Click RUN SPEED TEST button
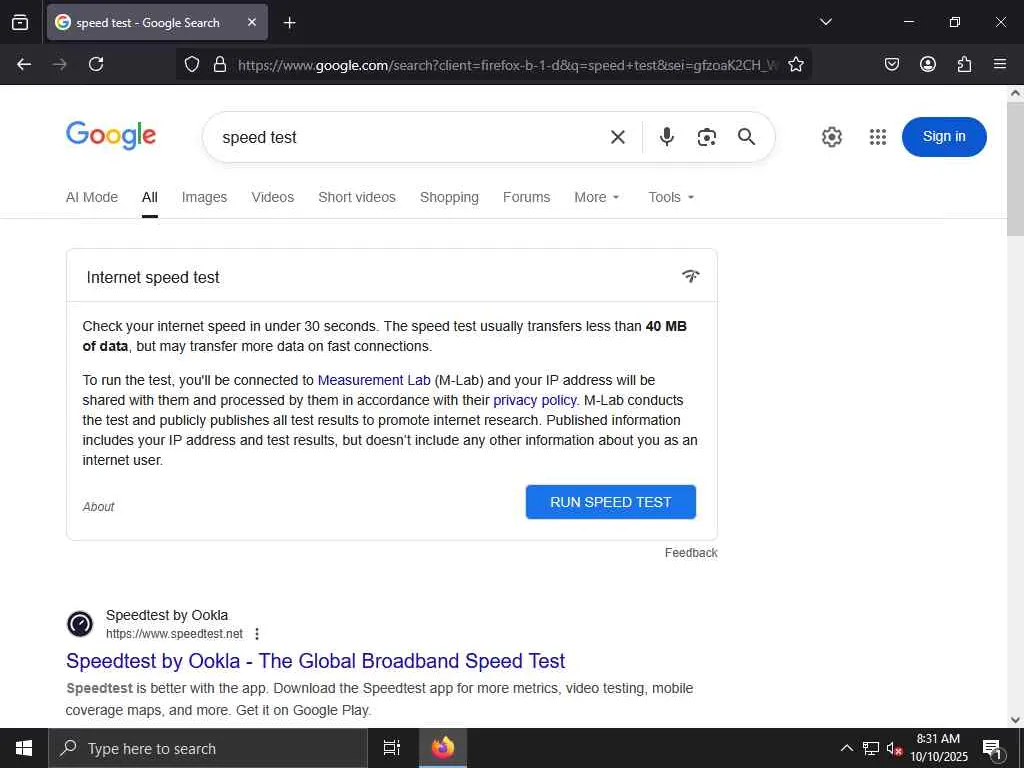The width and height of the screenshot is (1024, 768). [x=611, y=502]
